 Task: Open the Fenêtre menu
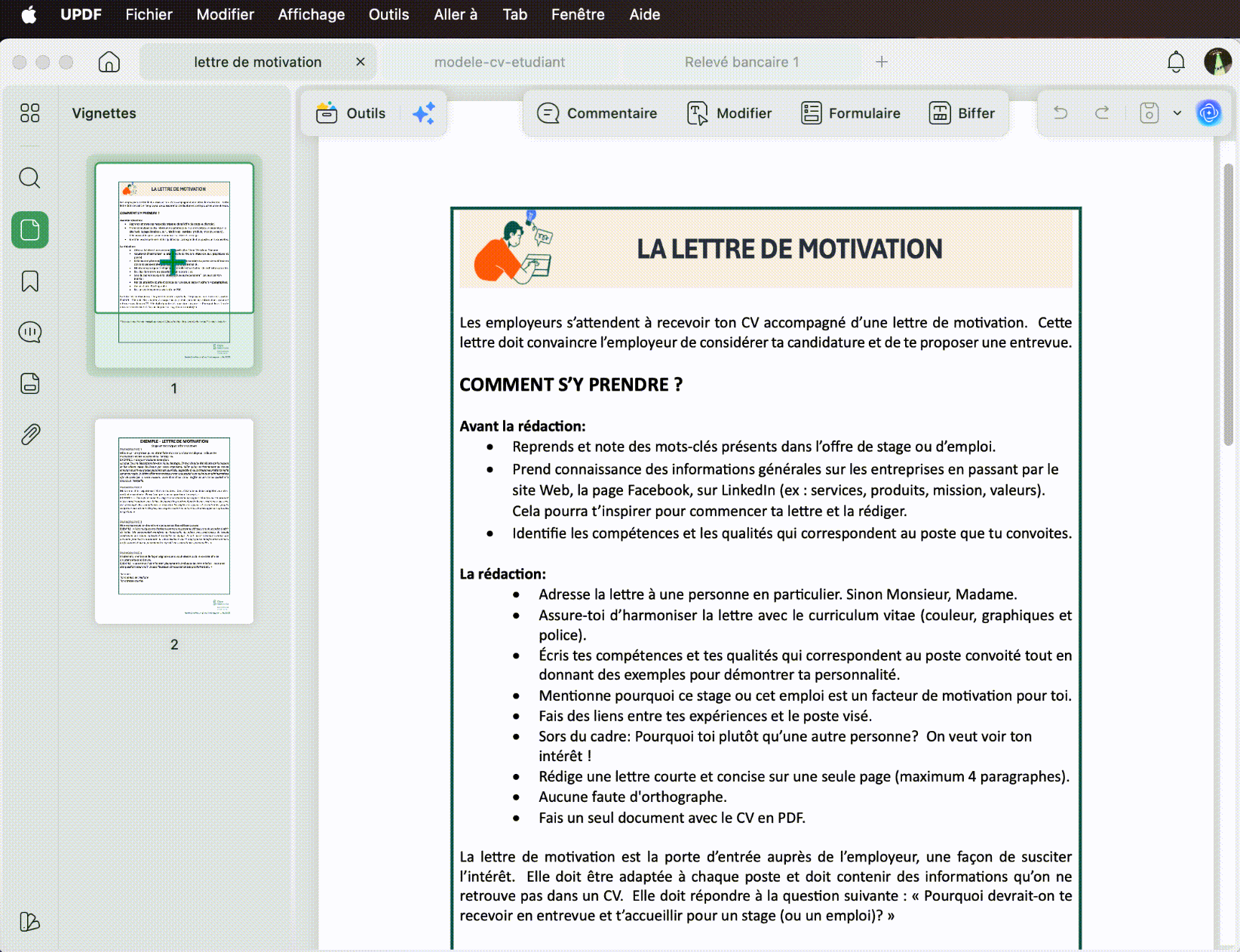[578, 14]
